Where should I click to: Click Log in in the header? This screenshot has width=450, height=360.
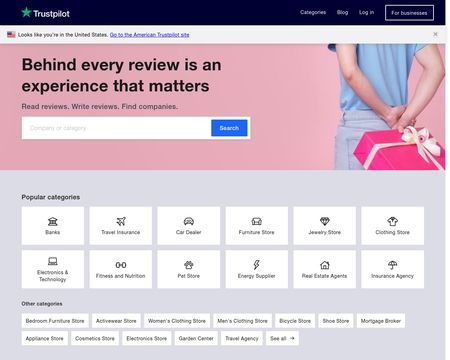(x=366, y=12)
